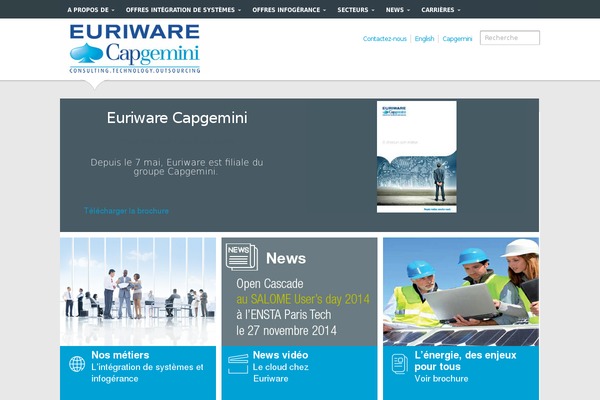Image resolution: width=600 pixels, height=400 pixels.
Task: Open the Open Cascade SALOME news item
Action: click(x=302, y=307)
